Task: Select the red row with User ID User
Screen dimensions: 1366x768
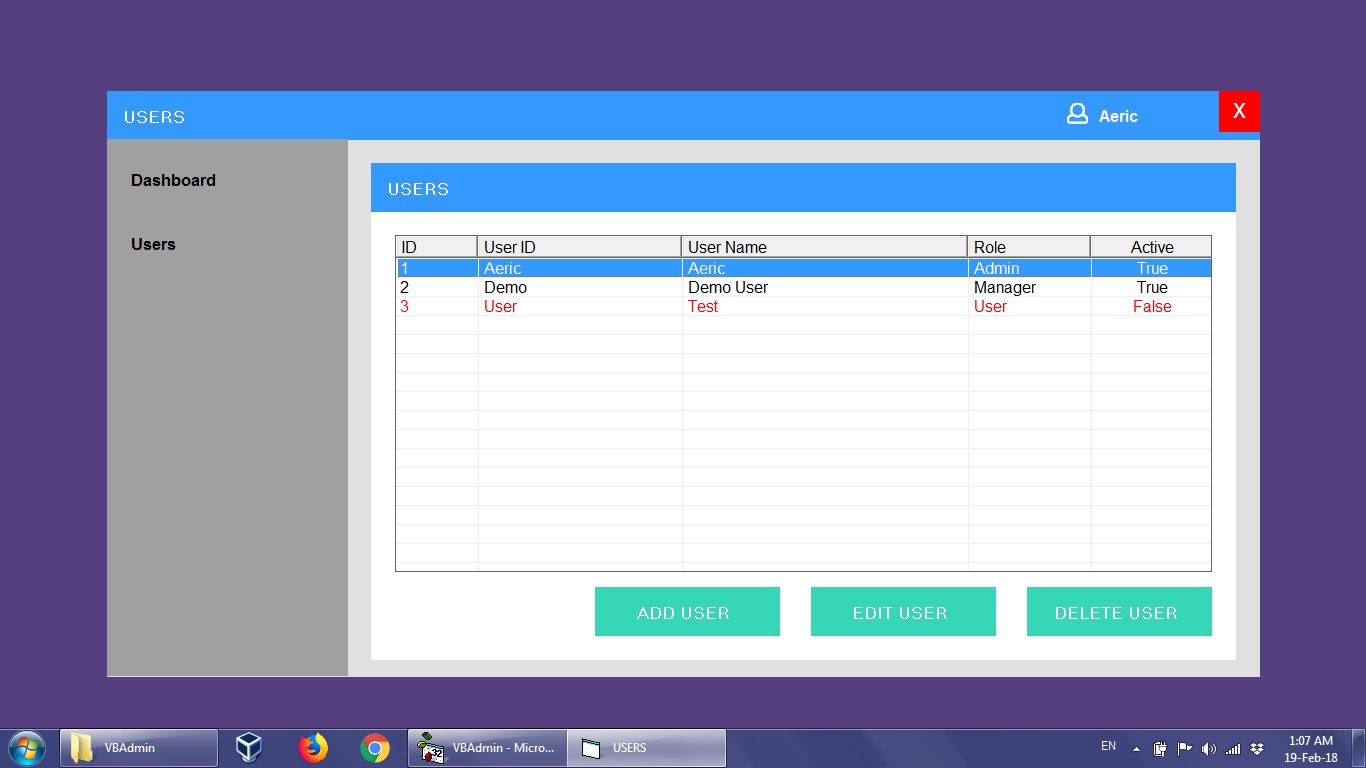Action: pos(804,306)
